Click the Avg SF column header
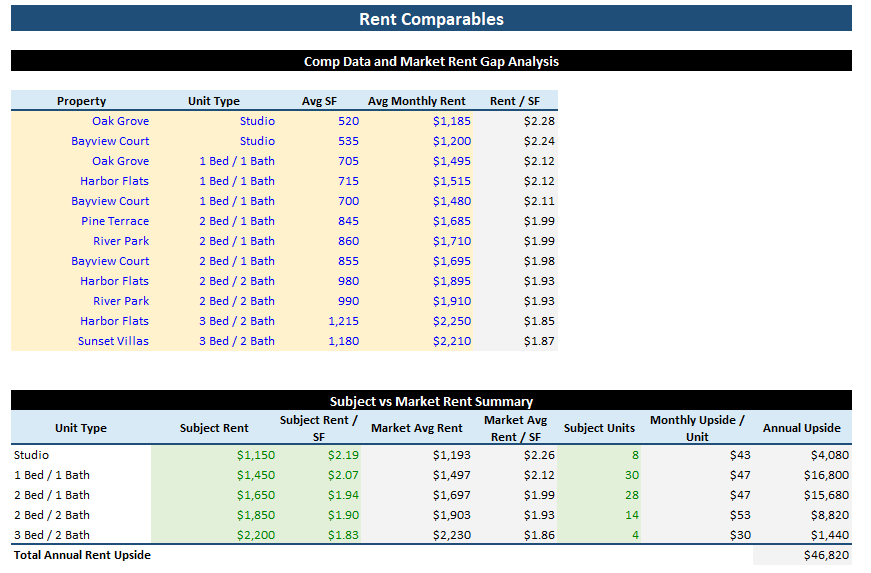Screen dimensions: 871x573 click(319, 101)
